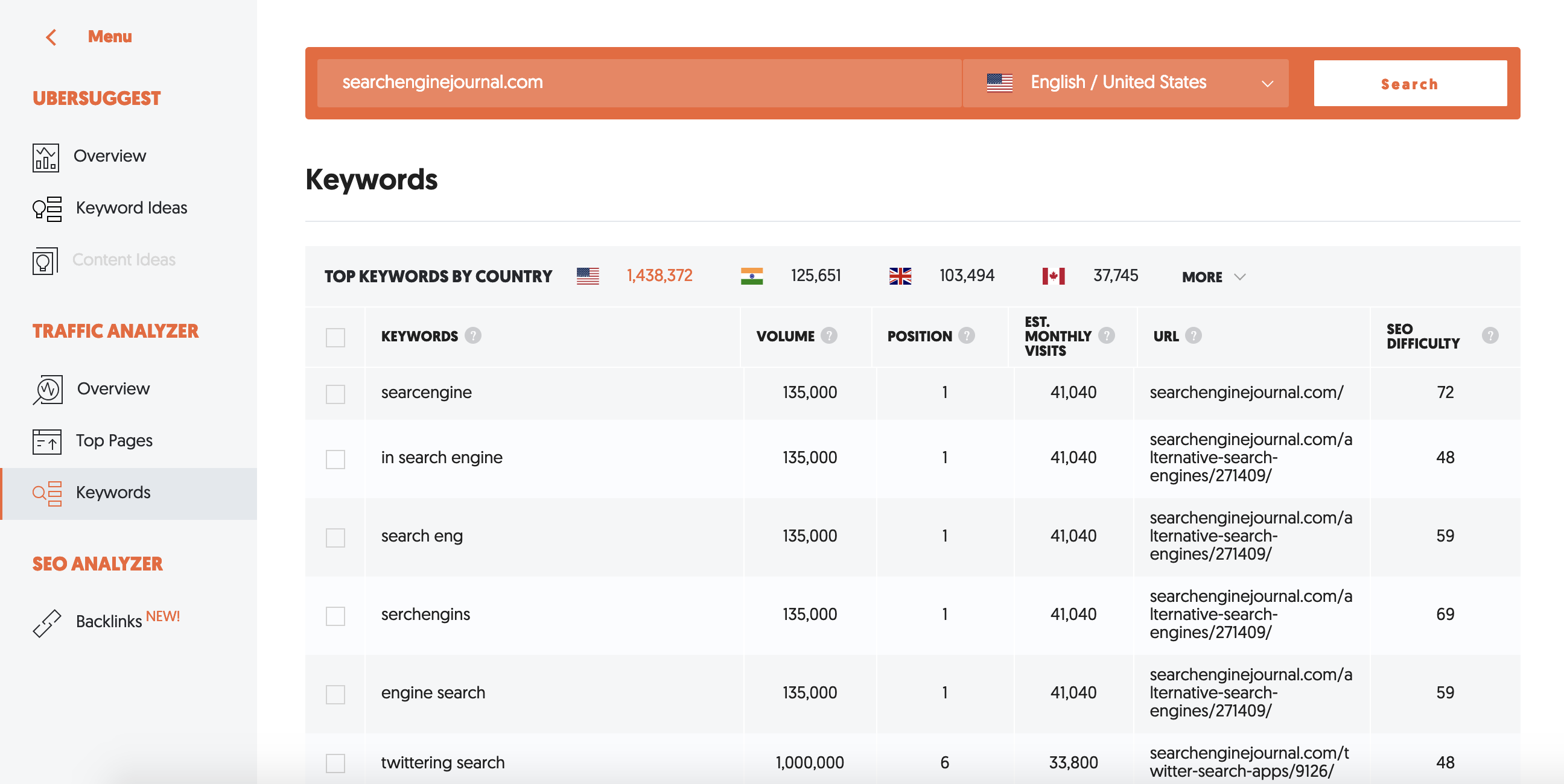This screenshot has height=784, width=1564.
Task: Click the help icon next to VOLUME
Action: pos(828,335)
